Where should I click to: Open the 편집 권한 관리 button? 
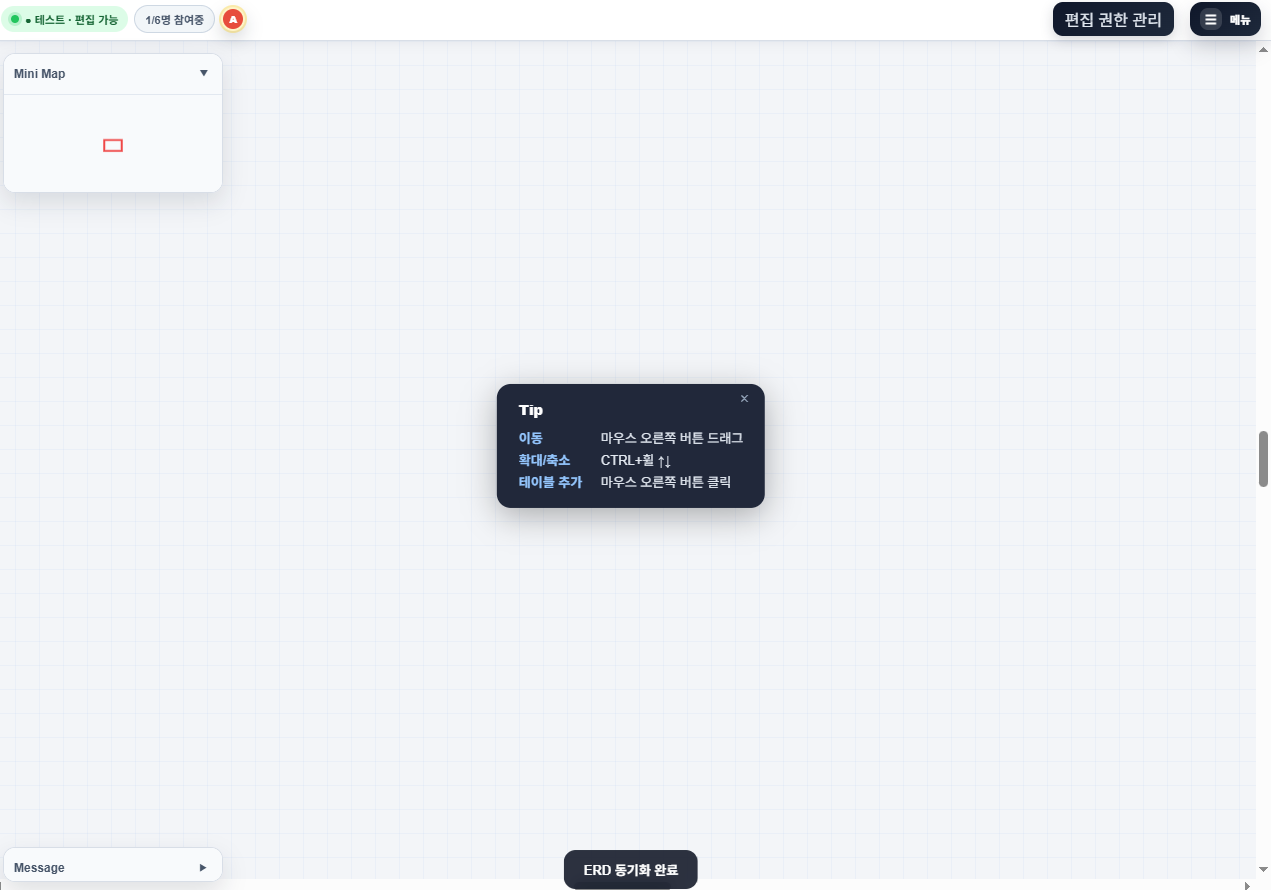(1113, 19)
